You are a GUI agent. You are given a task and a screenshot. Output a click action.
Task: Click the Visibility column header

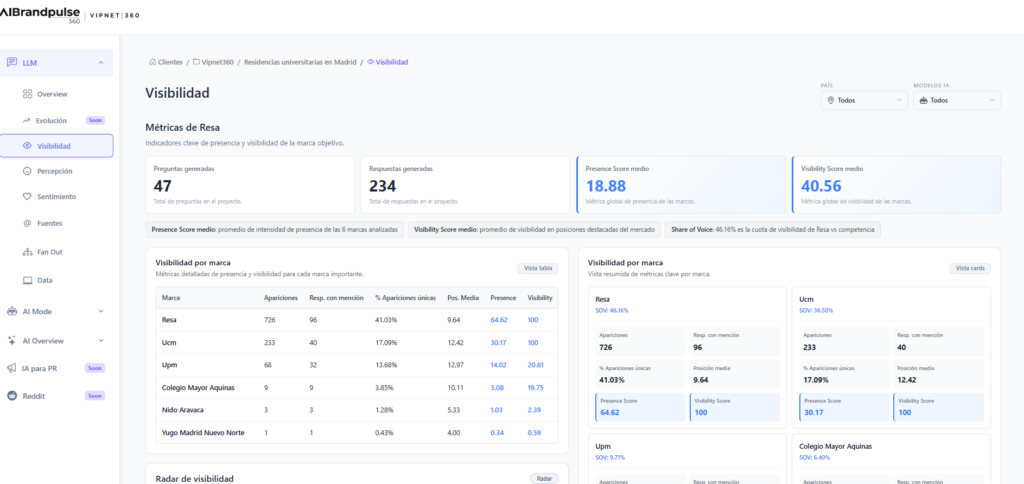(x=540, y=298)
